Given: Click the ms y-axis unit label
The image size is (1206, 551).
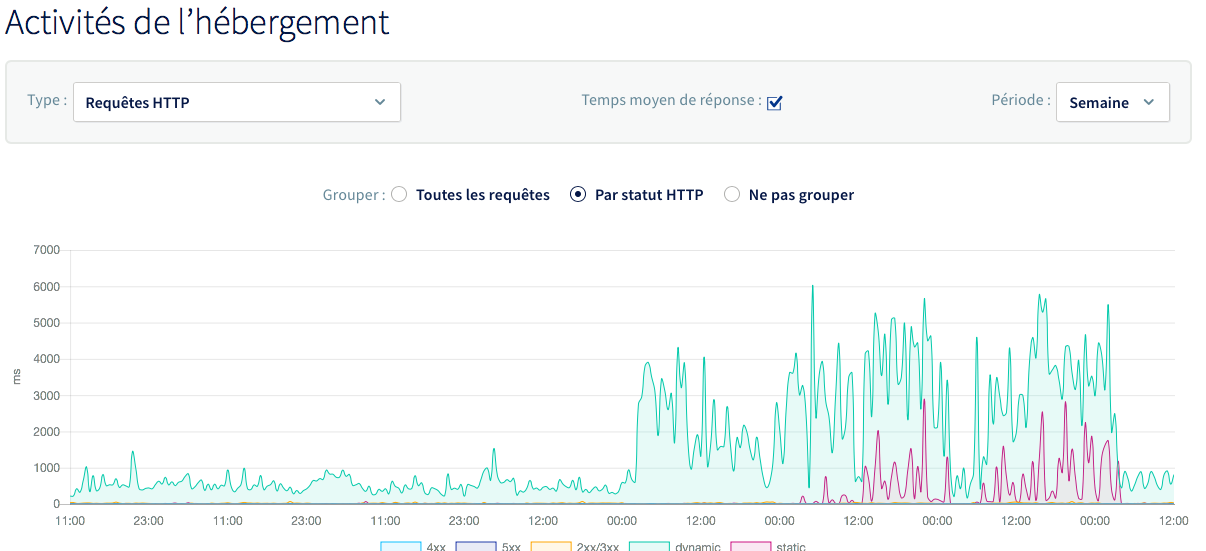Looking at the screenshot, I should coord(16,377).
